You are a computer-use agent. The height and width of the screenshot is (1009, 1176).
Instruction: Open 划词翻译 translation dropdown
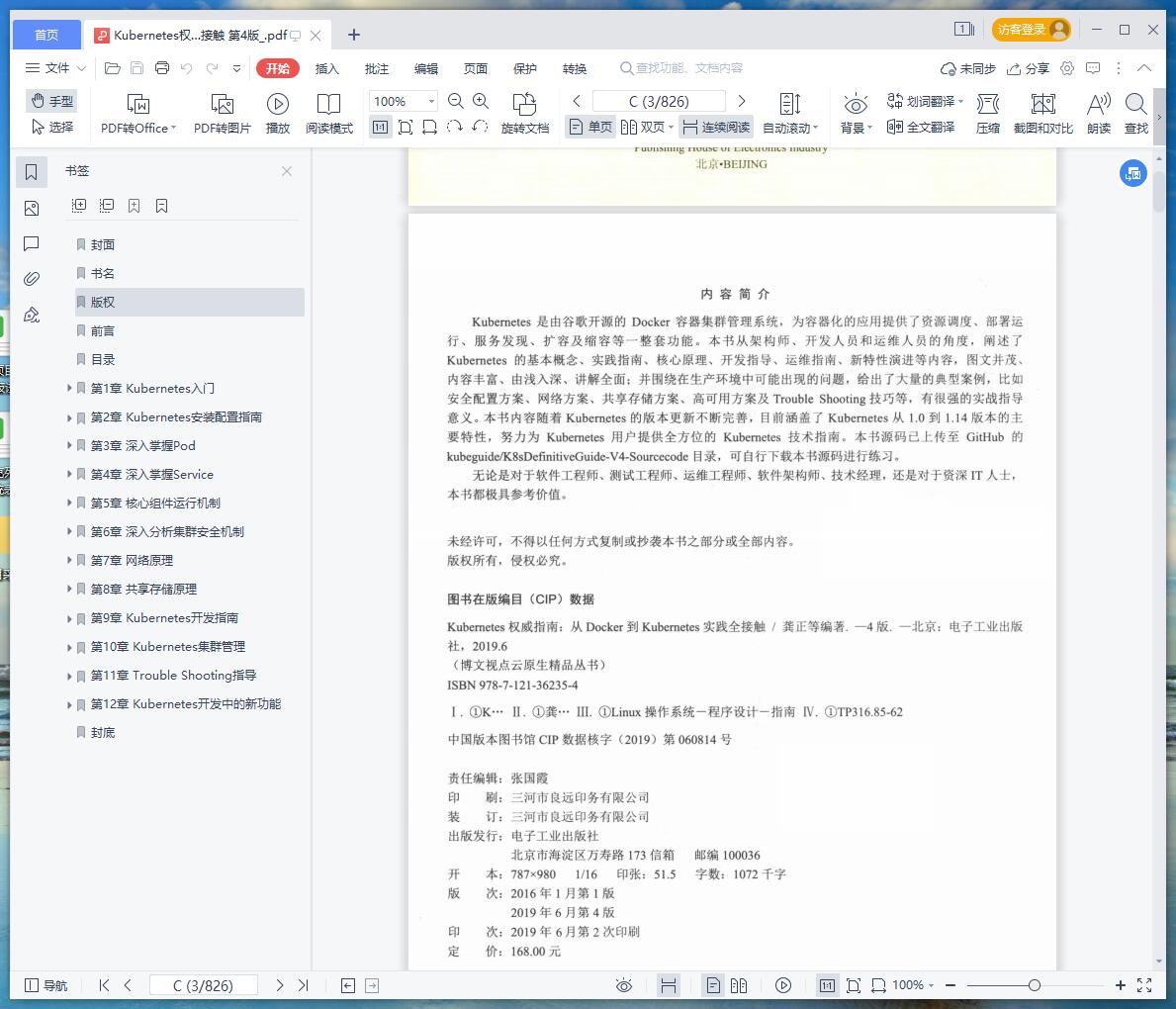(925, 101)
